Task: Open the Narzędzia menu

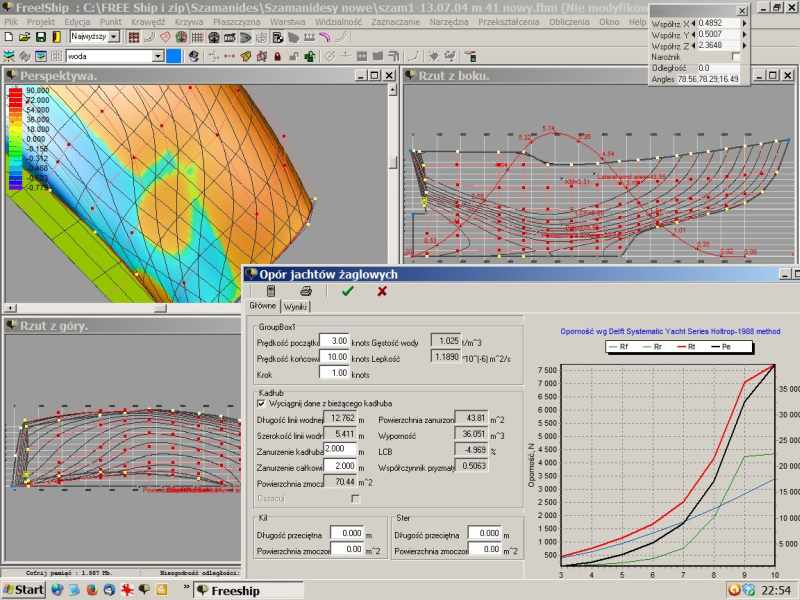Action: pos(449,22)
